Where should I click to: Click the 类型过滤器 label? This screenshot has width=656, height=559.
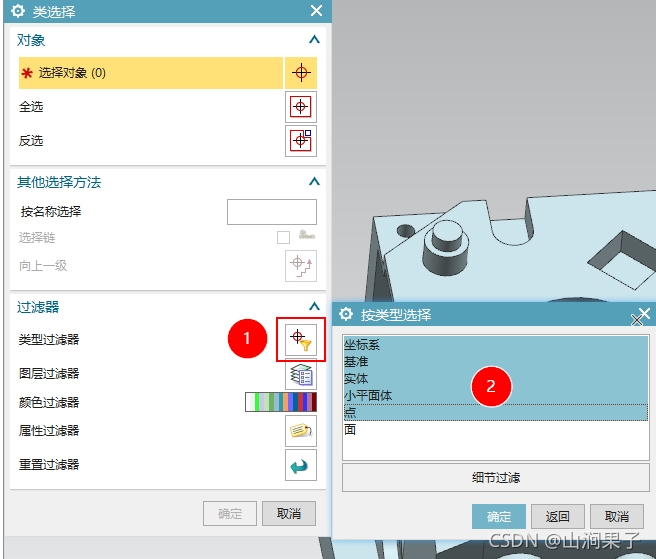(49, 339)
